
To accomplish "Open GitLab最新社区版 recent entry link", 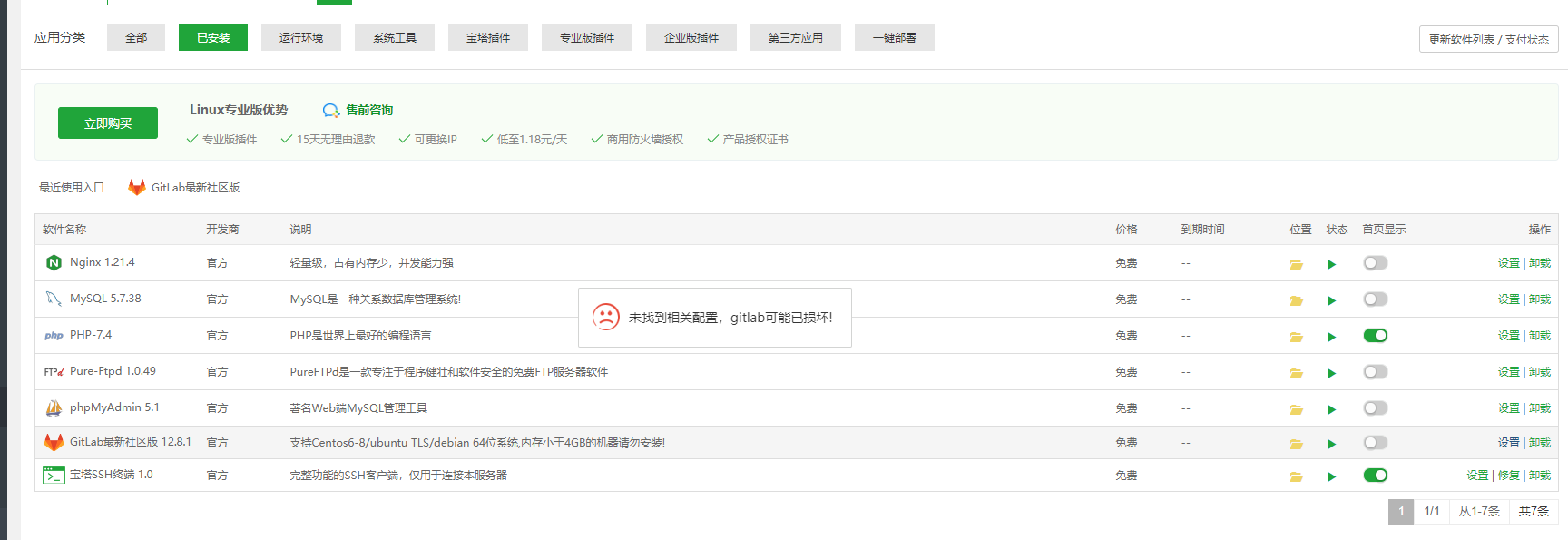I will point(195,188).
